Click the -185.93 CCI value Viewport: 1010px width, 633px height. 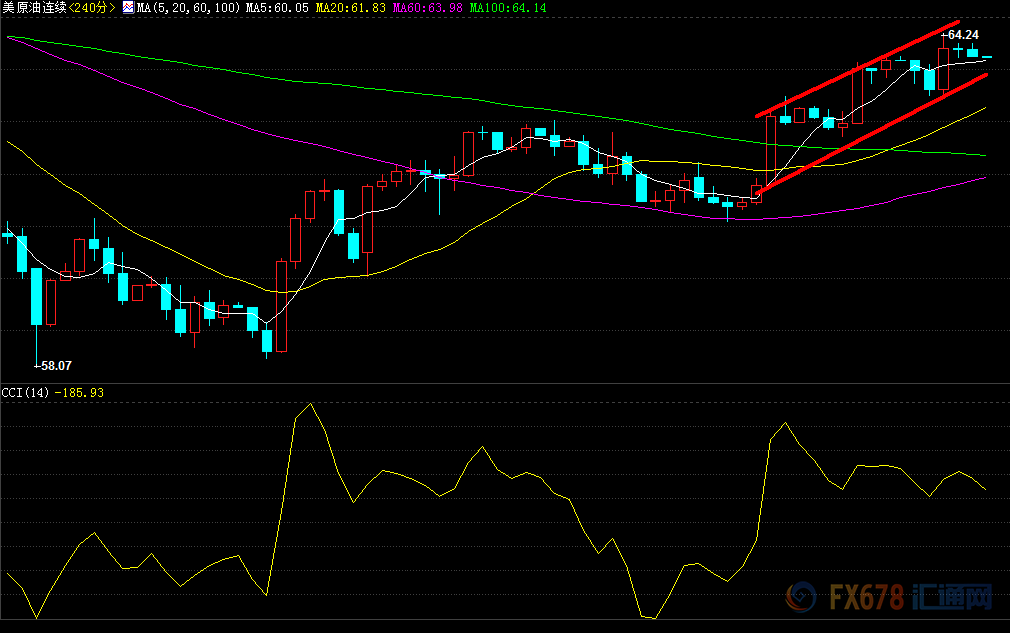click(x=79, y=393)
